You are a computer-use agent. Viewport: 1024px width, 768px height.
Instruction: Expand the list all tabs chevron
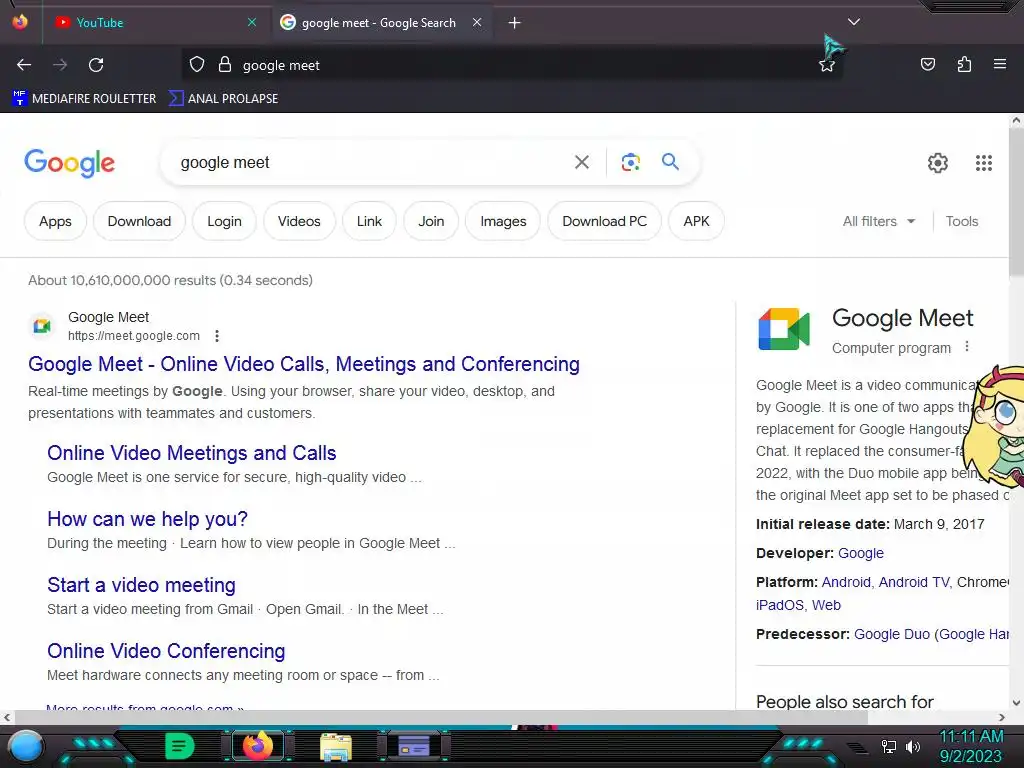854,22
